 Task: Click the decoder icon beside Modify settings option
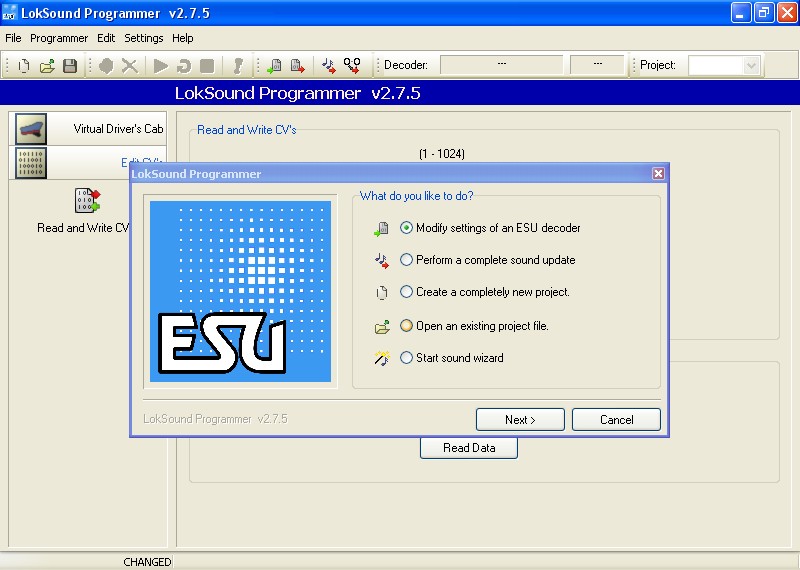(382, 229)
